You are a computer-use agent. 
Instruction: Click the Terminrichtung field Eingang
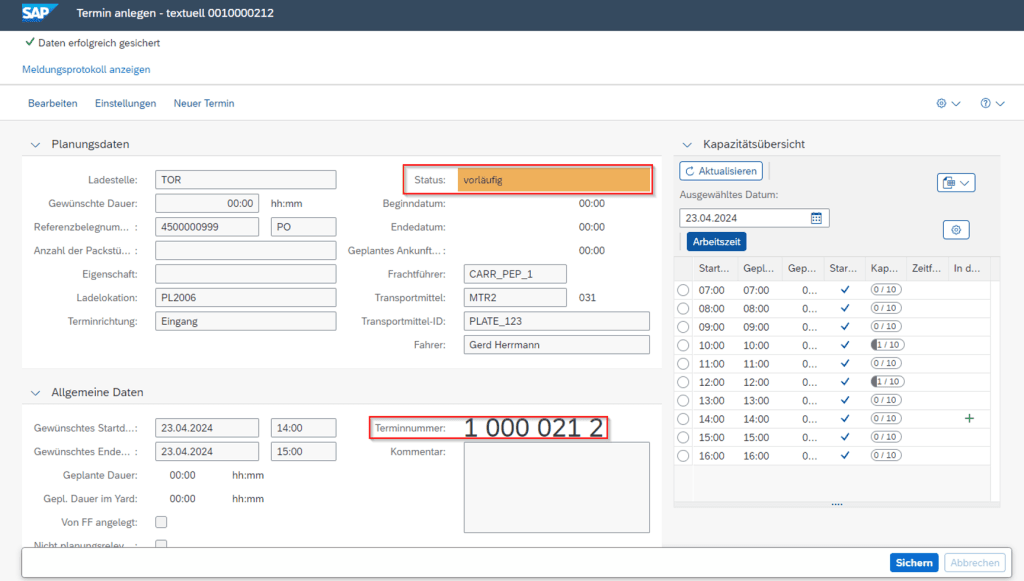click(x=246, y=321)
